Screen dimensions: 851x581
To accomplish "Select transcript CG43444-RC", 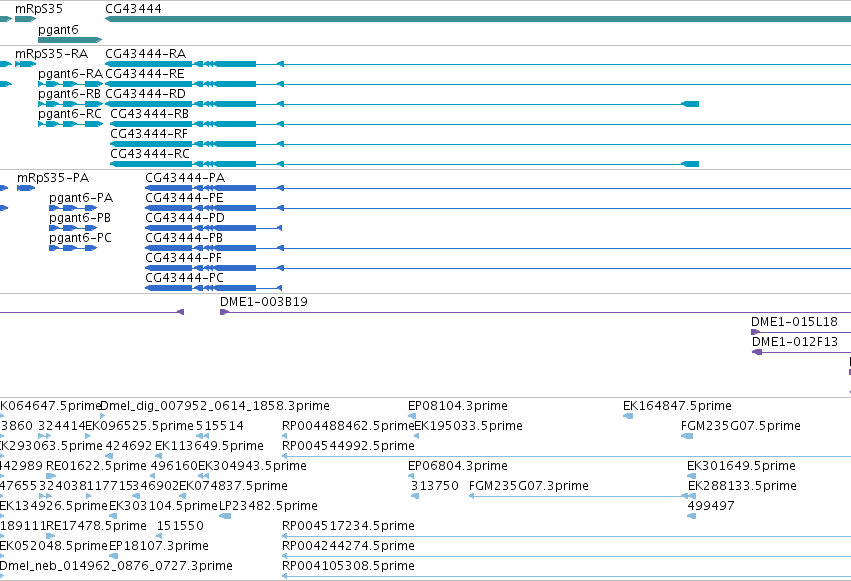I will 150,154.
